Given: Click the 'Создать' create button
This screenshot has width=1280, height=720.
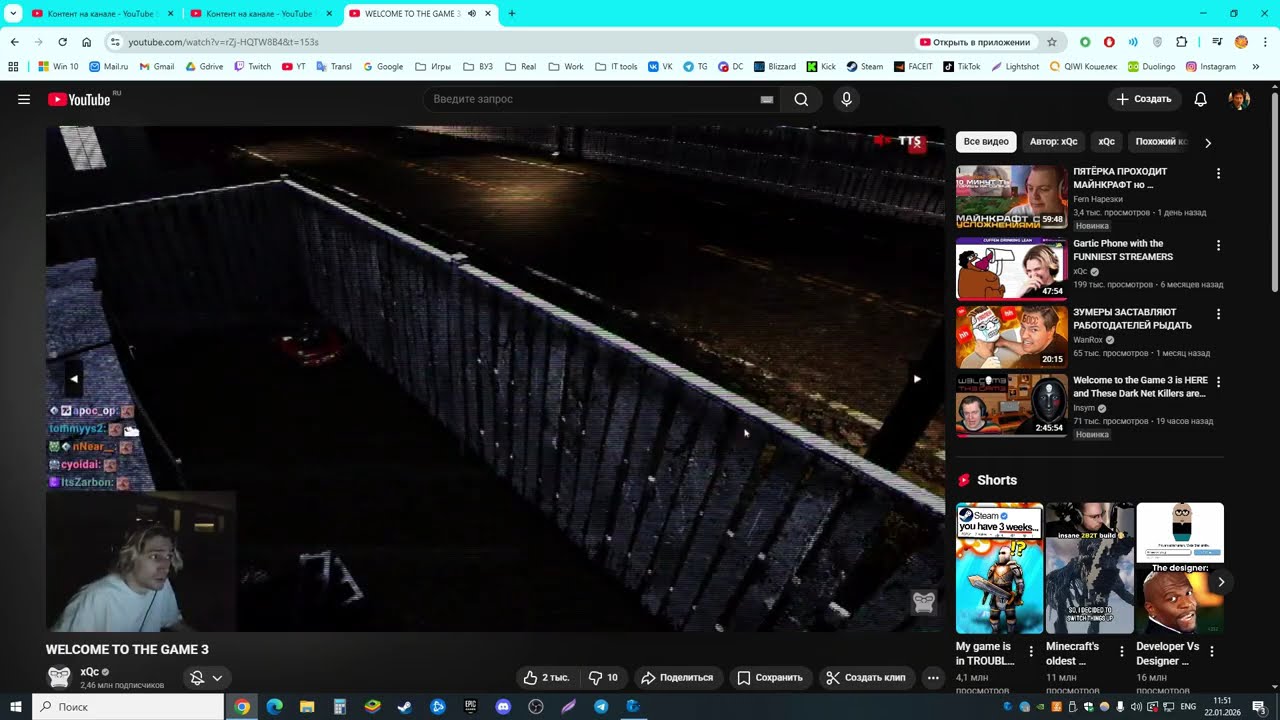Looking at the screenshot, I should tap(1144, 99).
